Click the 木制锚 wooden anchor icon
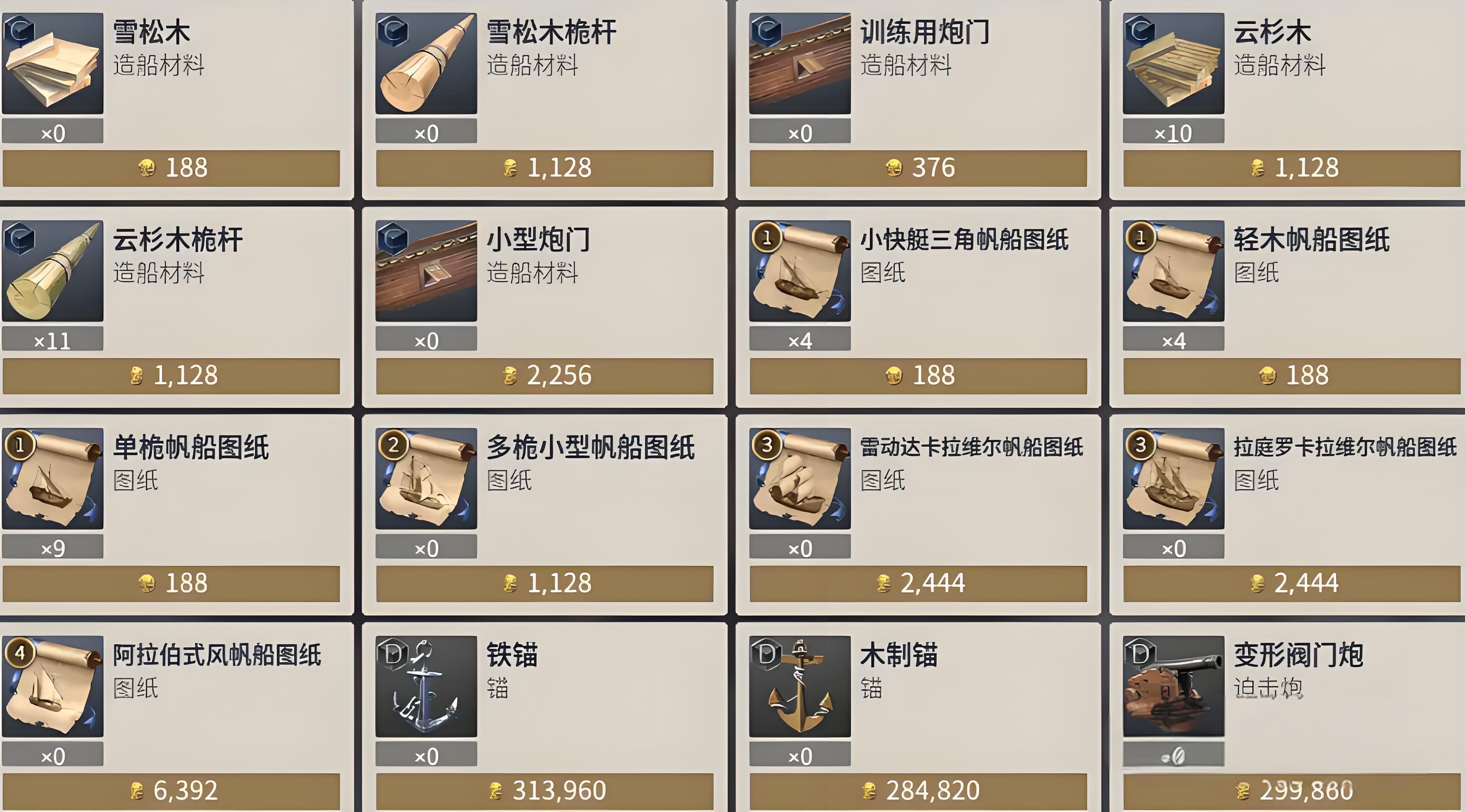1465x812 pixels. coord(800,686)
